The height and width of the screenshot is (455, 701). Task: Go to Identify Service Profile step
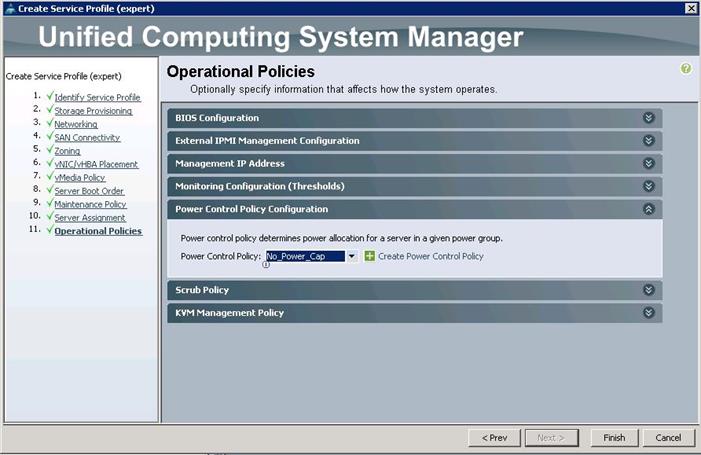97,97
